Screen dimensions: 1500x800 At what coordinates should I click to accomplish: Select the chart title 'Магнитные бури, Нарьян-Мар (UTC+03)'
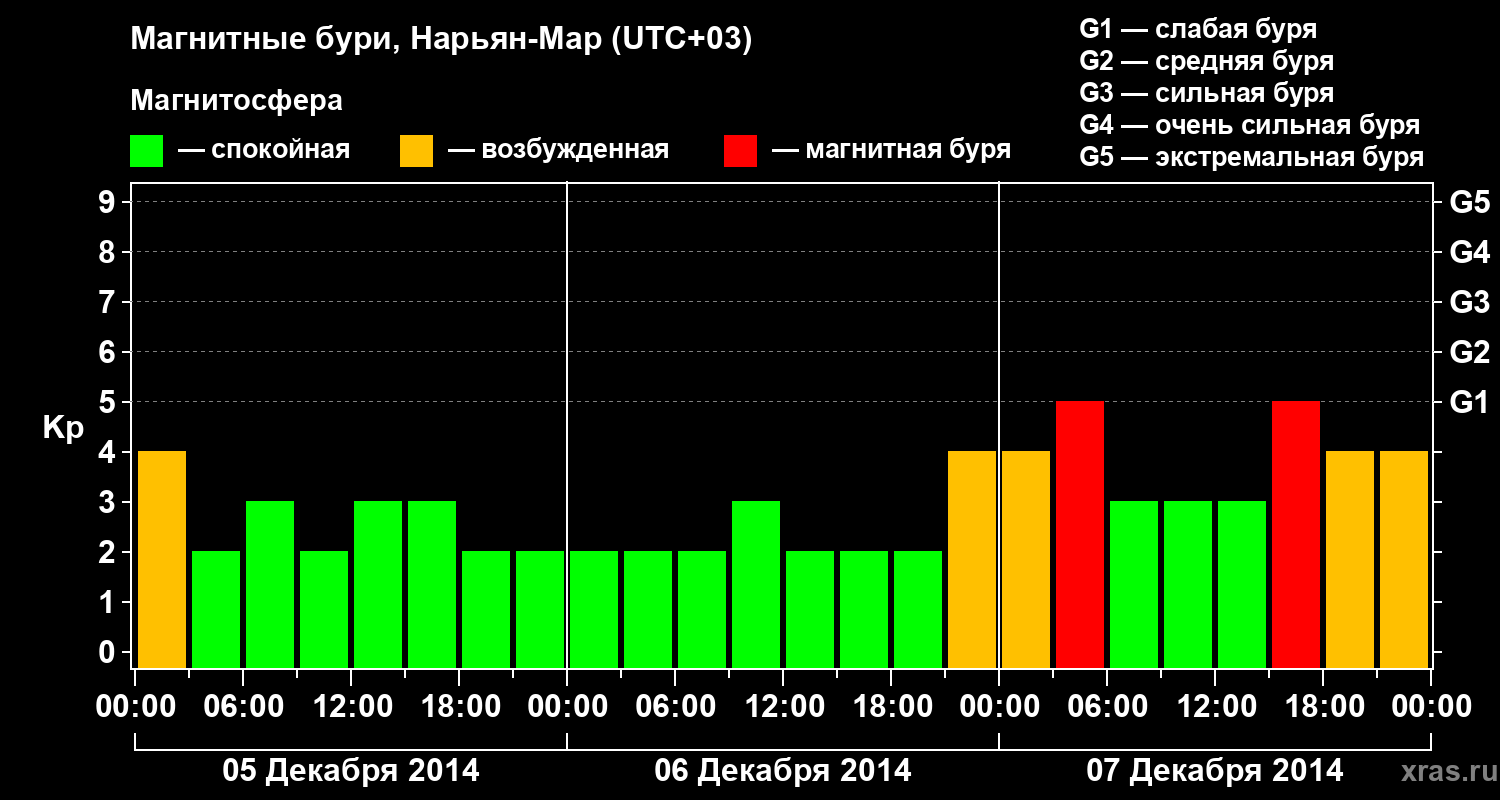click(x=441, y=40)
